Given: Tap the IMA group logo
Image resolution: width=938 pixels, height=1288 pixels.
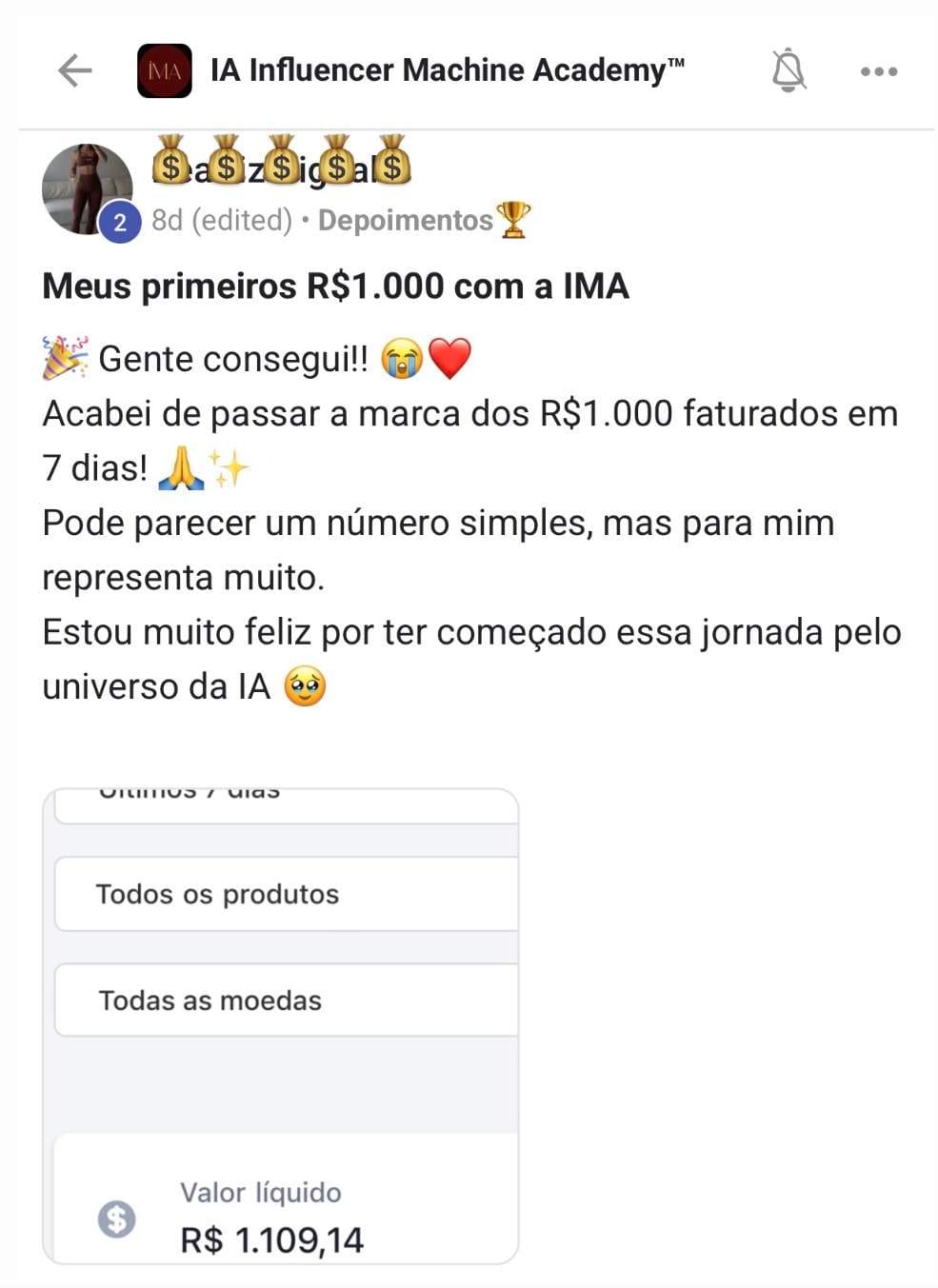Looking at the screenshot, I should tap(165, 70).
